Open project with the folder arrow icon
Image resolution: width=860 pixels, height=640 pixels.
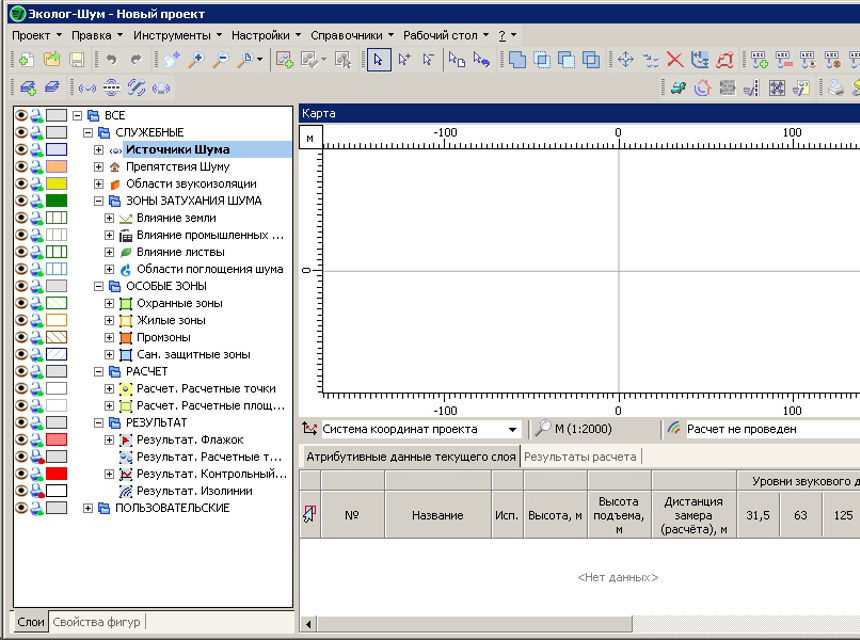tap(52, 59)
